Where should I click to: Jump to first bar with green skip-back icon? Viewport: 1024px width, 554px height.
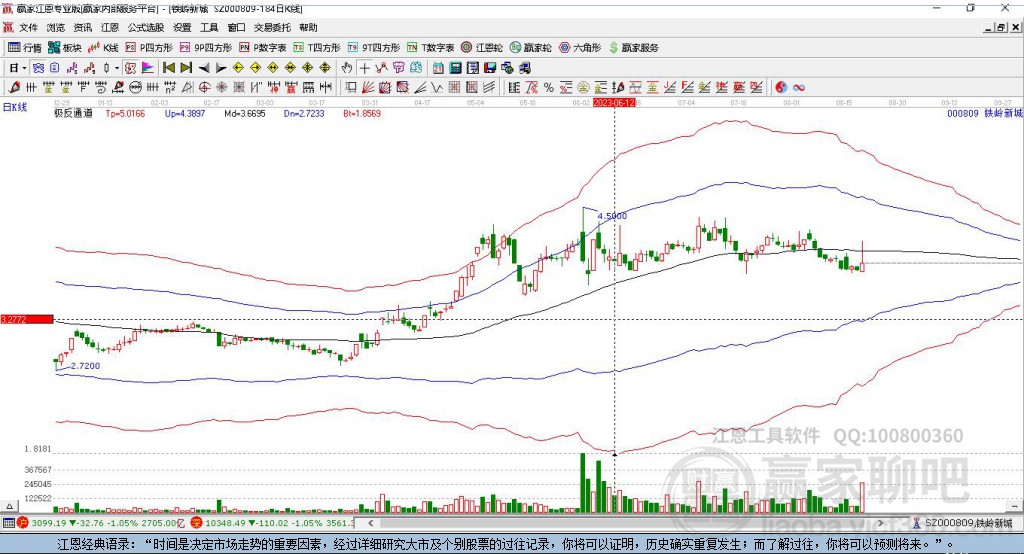click(x=168, y=68)
